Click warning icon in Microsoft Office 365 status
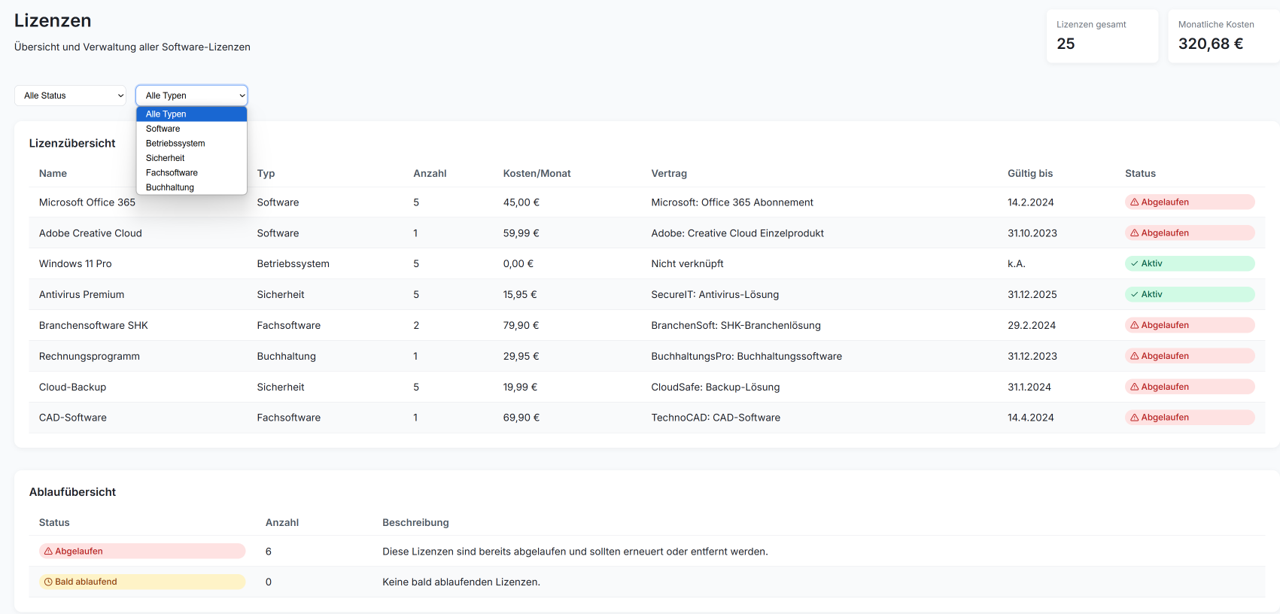The height and width of the screenshot is (614, 1280). click(x=1134, y=202)
